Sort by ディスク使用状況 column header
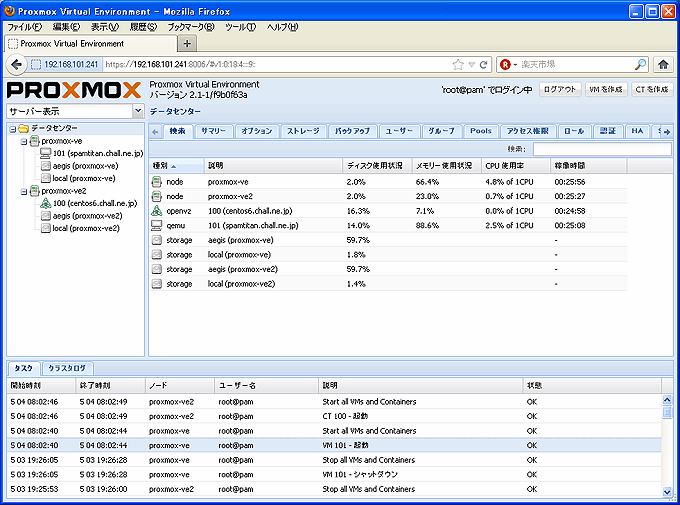The width and height of the screenshot is (680, 505). [377, 166]
